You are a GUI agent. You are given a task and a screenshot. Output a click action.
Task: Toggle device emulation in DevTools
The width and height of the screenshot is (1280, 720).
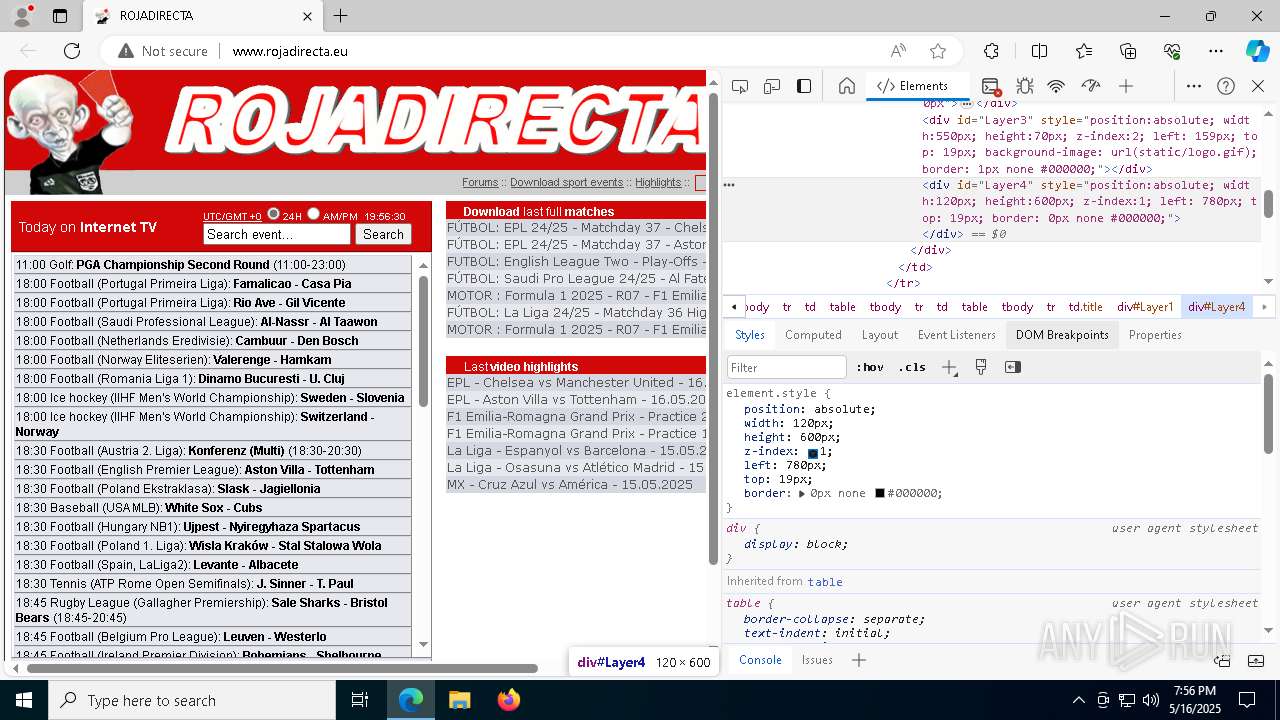pos(771,86)
